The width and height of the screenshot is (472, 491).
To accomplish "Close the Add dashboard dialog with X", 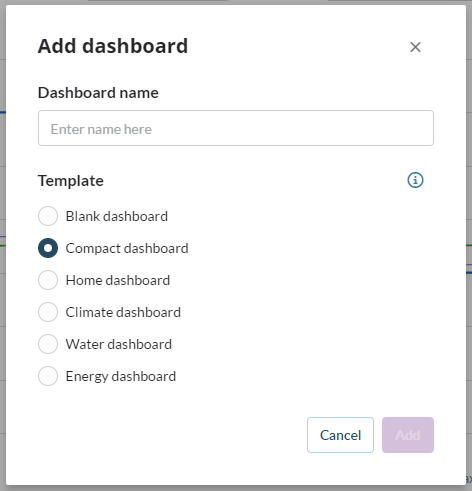I will click(415, 47).
